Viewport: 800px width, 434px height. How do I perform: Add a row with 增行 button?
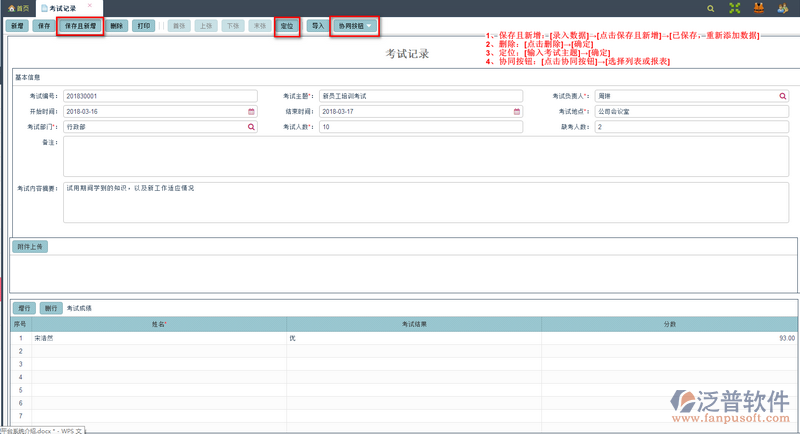pyautogui.click(x=24, y=309)
